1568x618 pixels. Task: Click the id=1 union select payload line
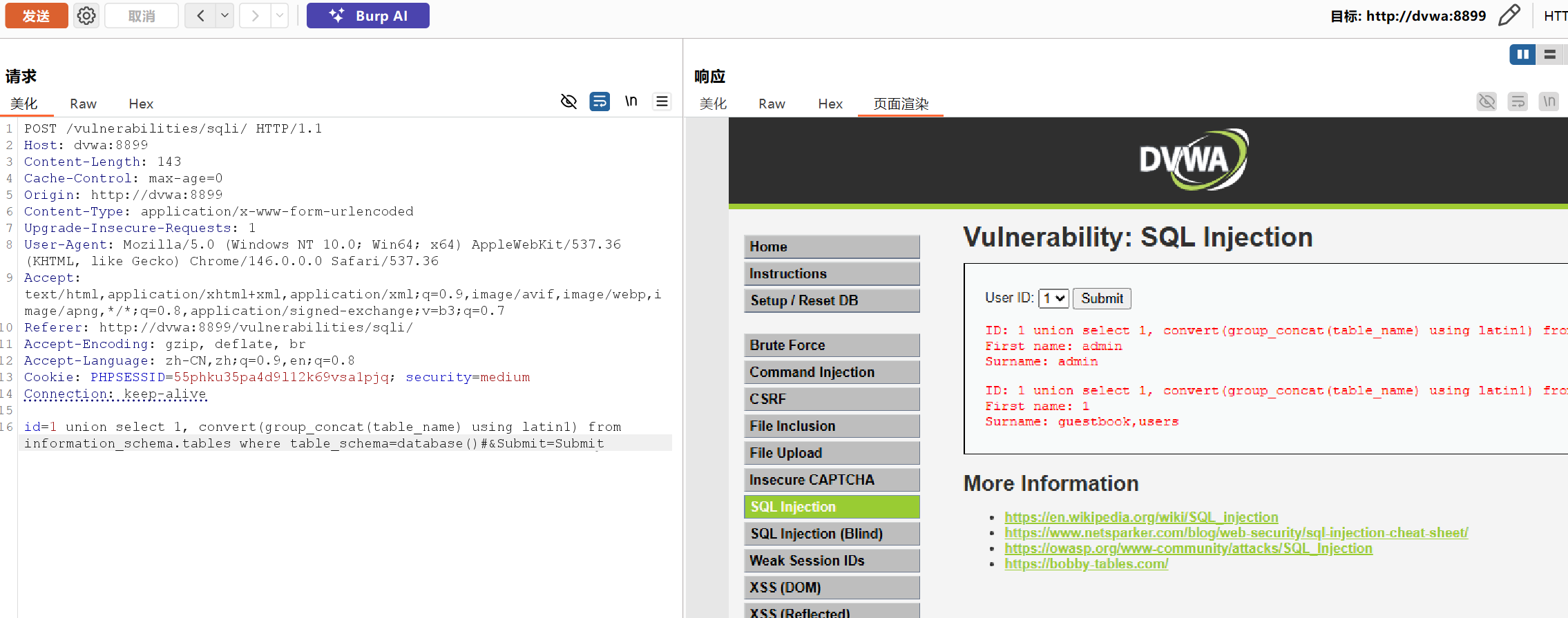(x=323, y=435)
